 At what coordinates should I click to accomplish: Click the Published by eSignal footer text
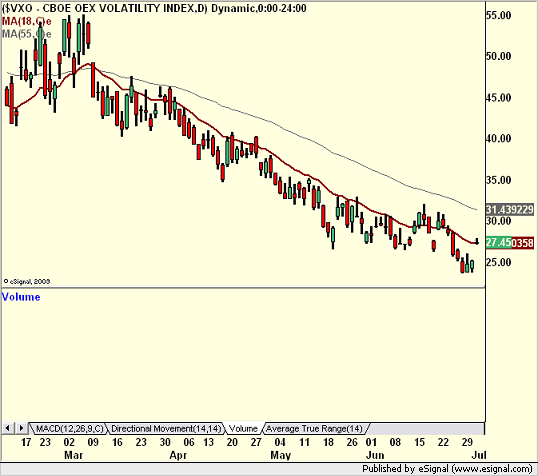click(447, 469)
